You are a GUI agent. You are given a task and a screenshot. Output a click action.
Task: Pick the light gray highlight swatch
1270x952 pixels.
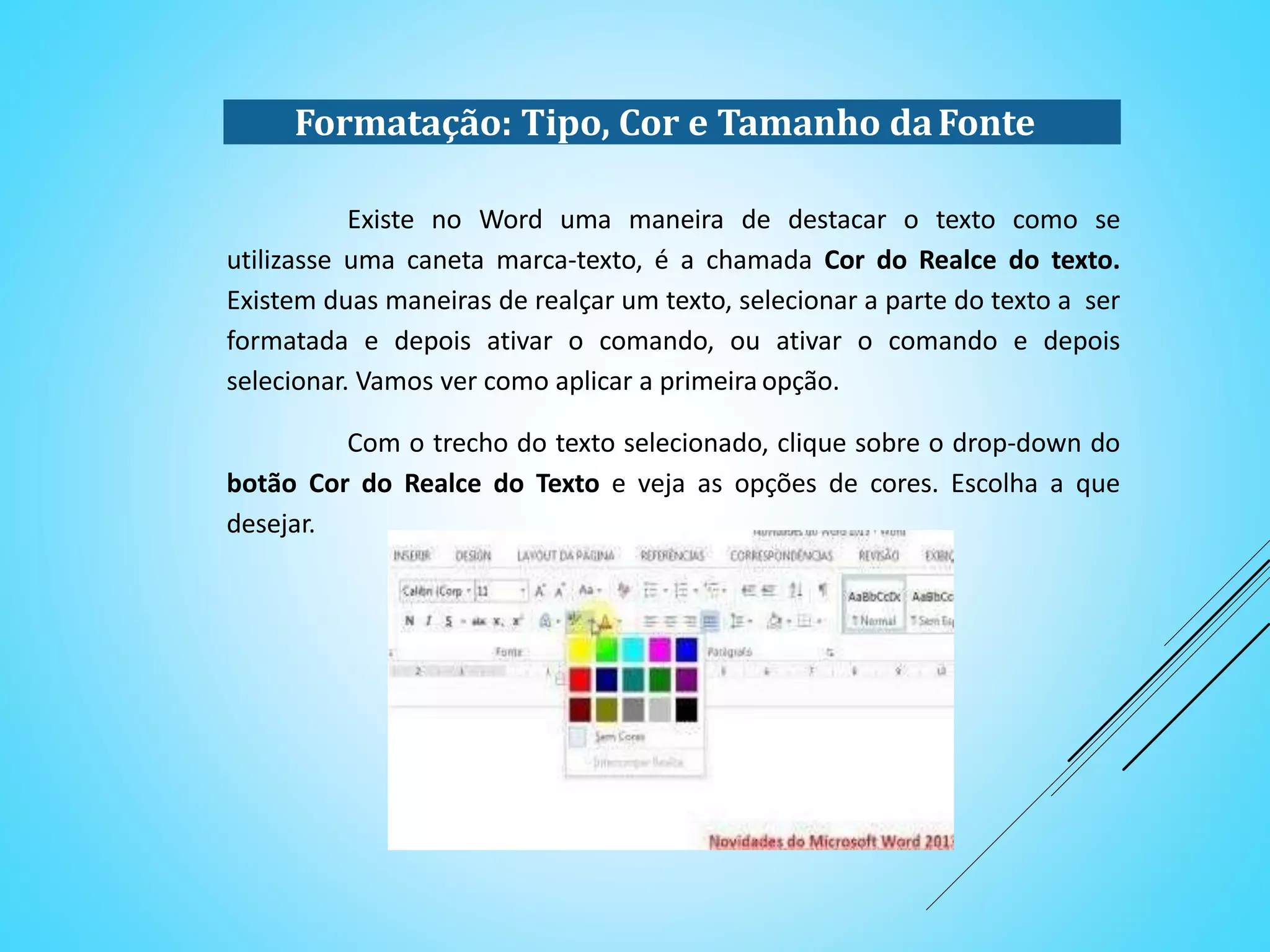(x=660, y=710)
